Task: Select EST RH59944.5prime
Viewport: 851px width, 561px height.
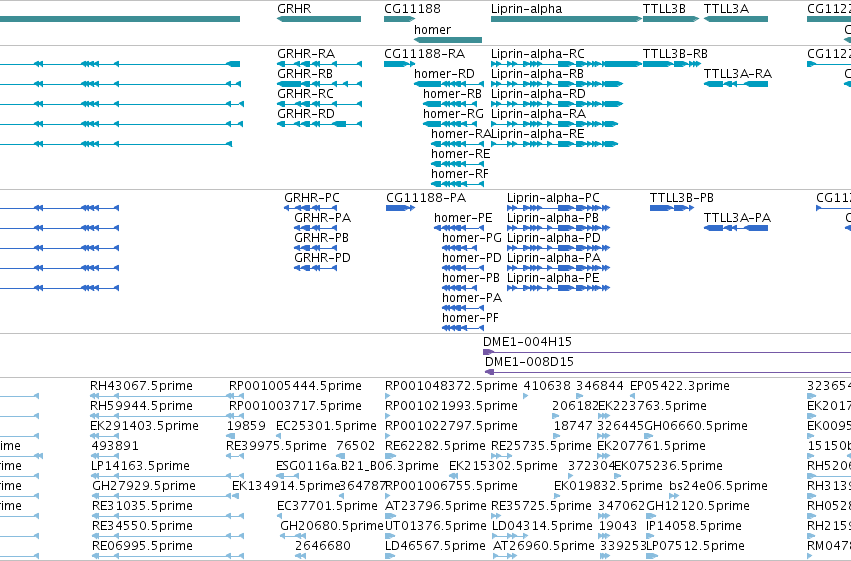Action: tap(141, 406)
